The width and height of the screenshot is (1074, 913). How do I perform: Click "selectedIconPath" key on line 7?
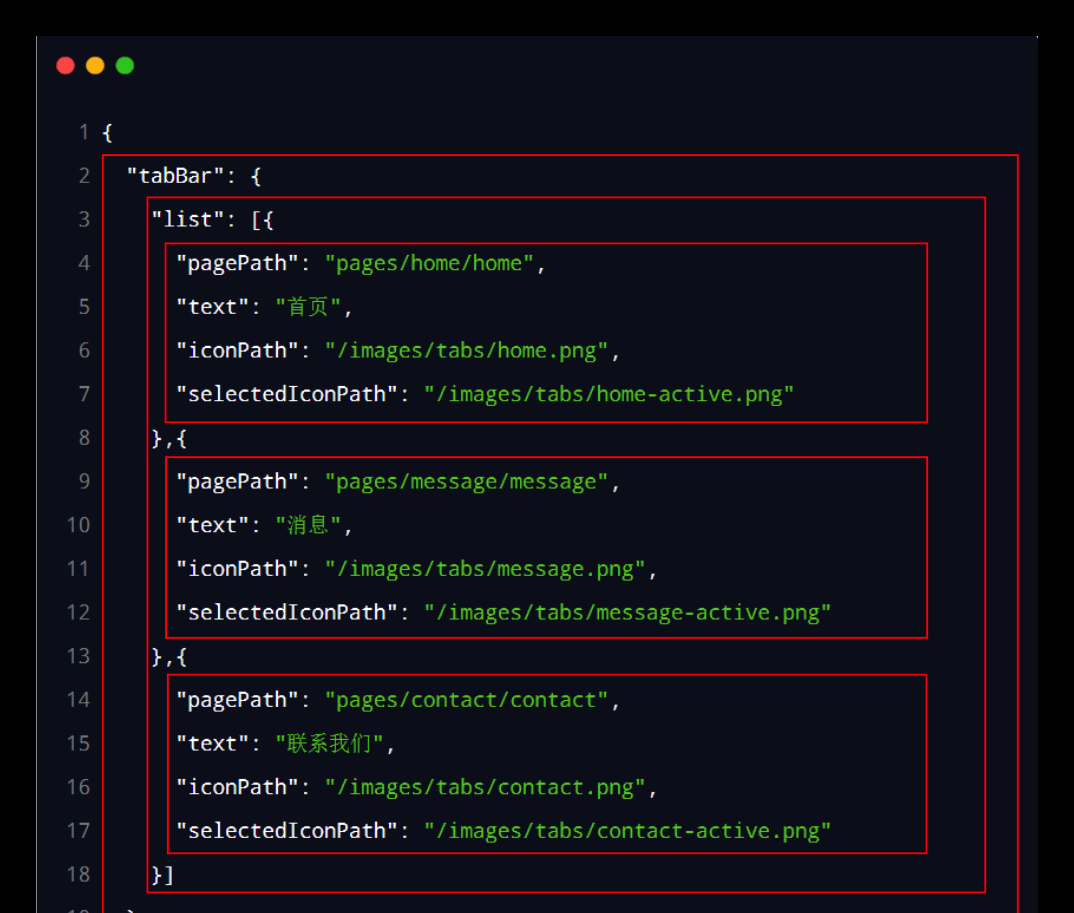tap(287, 395)
